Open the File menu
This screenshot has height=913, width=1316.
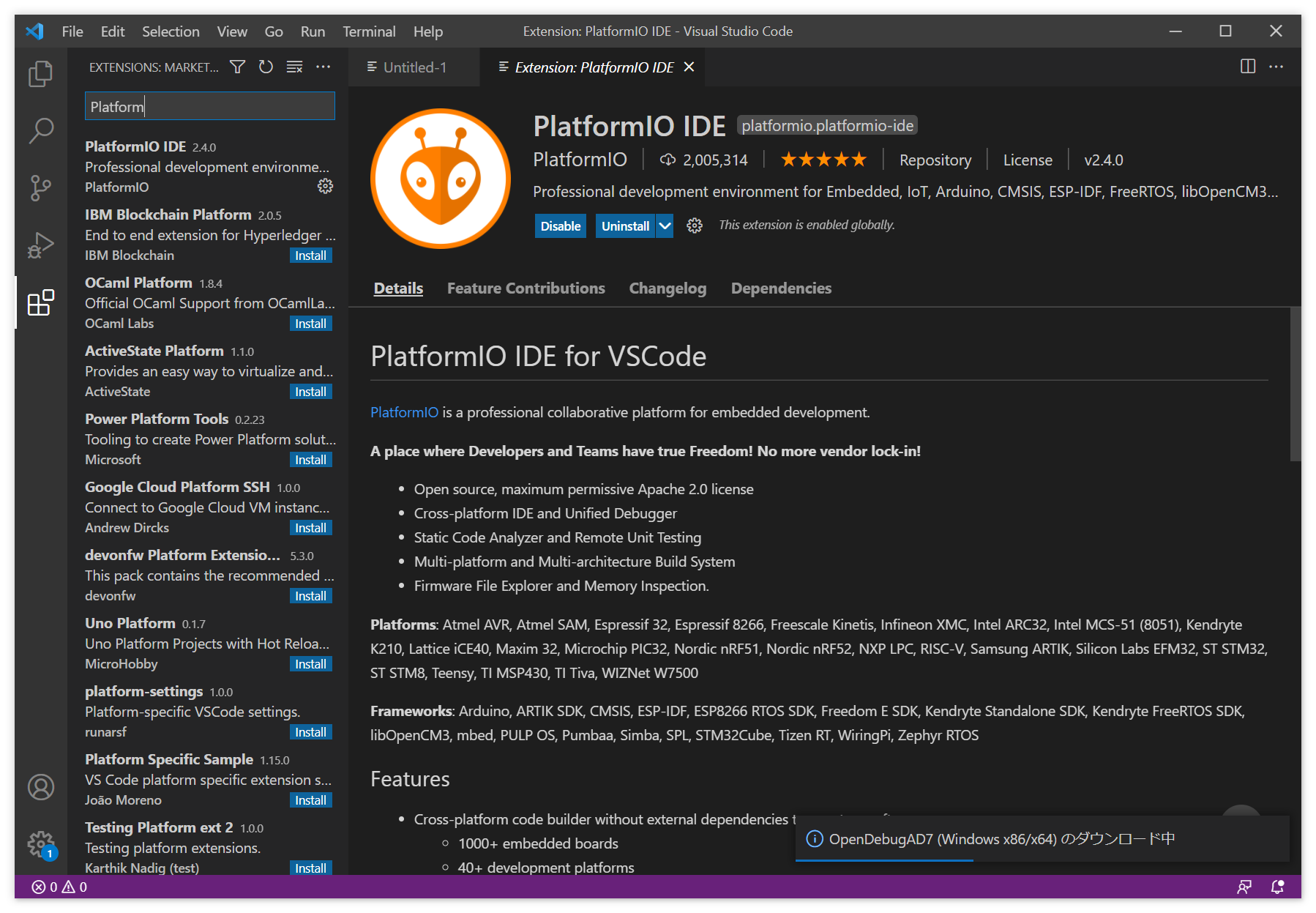(x=72, y=31)
